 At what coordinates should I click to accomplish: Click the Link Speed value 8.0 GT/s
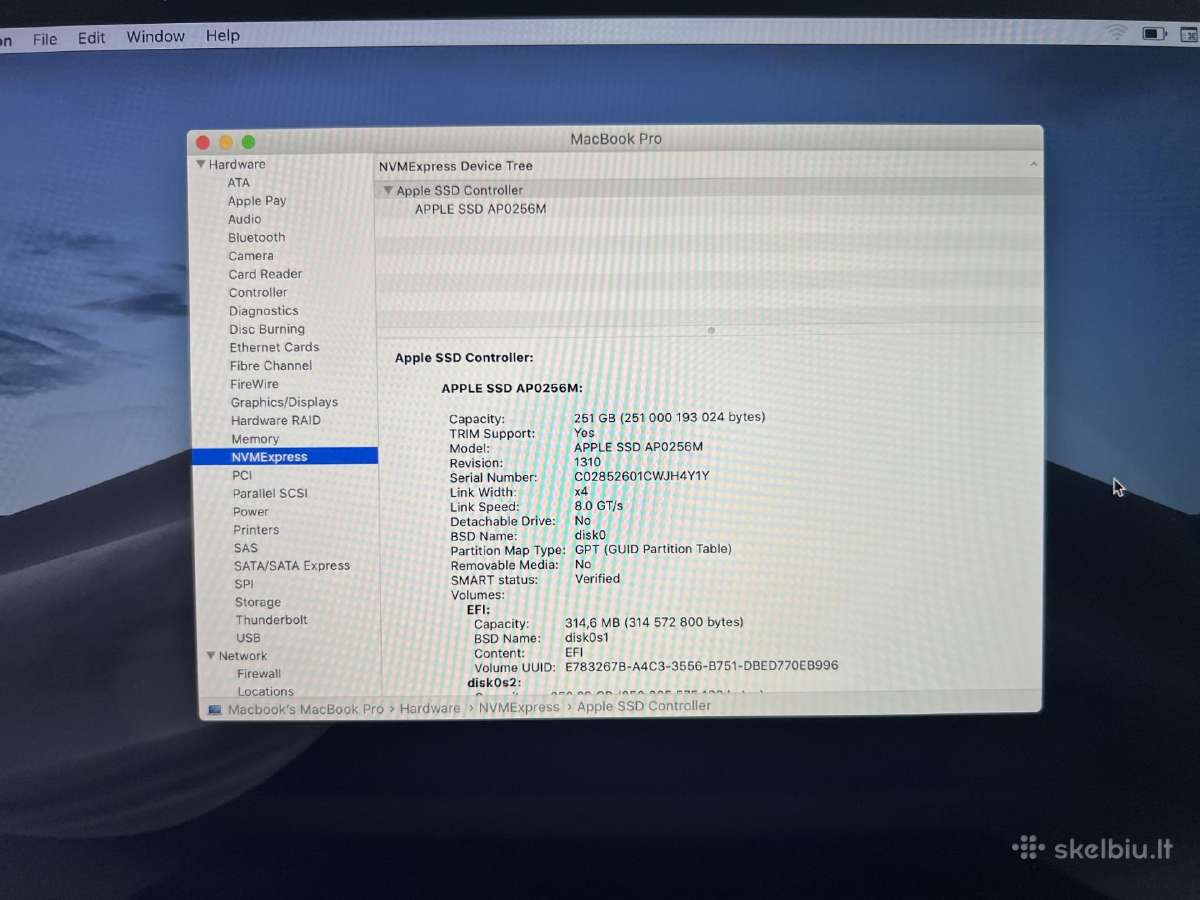598,506
